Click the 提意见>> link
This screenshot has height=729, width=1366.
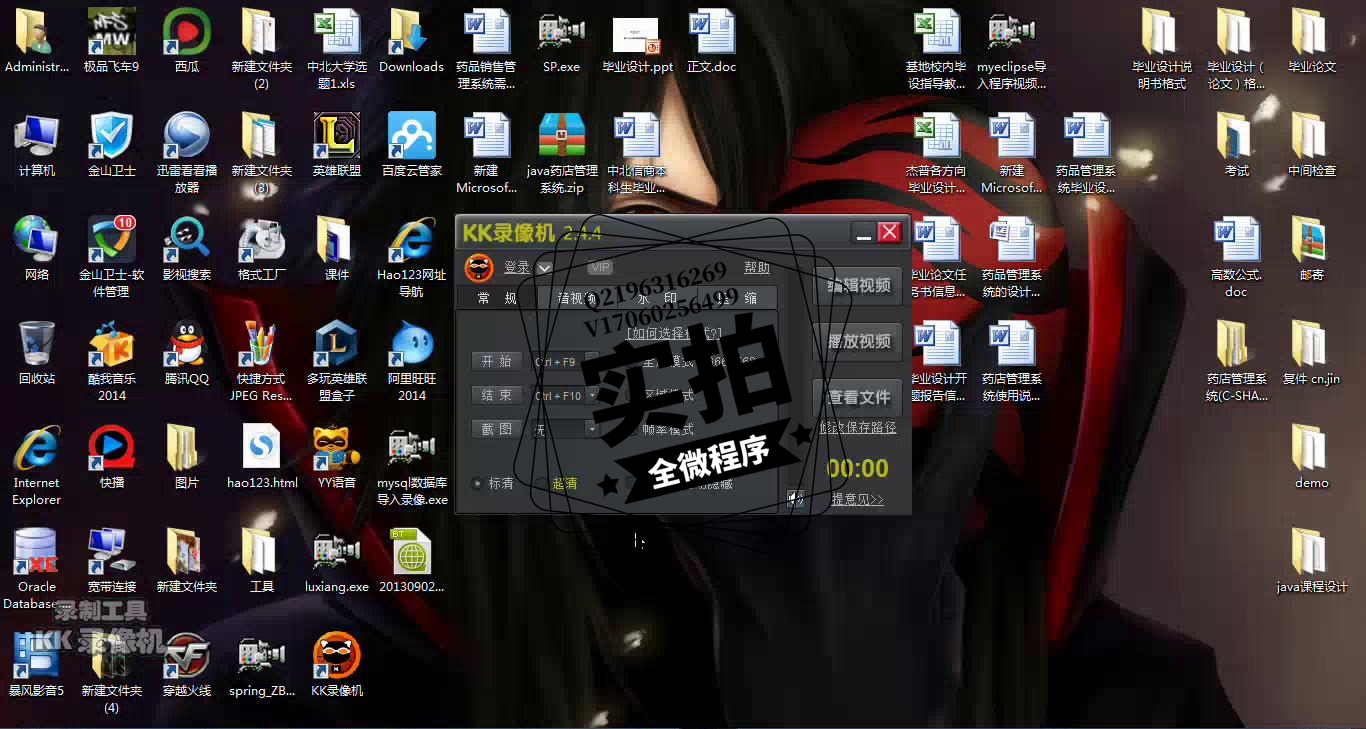(x=858, y=499)
